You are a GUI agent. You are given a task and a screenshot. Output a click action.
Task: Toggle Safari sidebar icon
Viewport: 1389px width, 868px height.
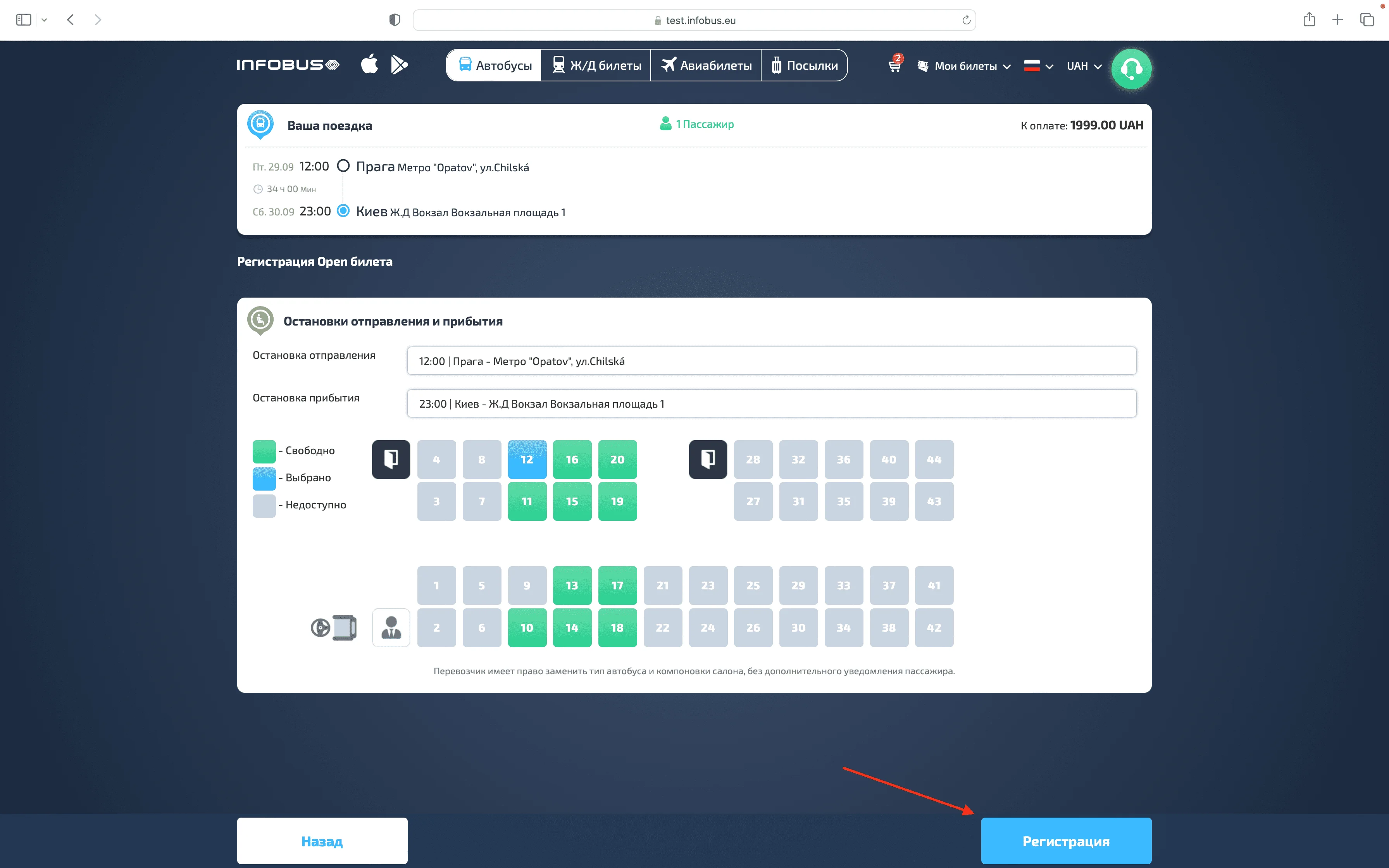[24, 20]
